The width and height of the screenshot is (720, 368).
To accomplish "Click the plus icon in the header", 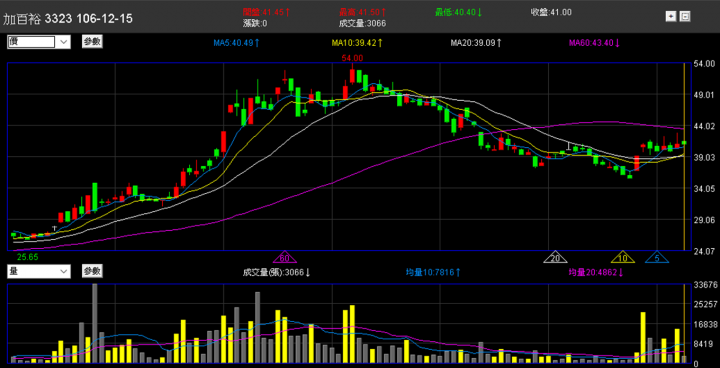I will pos(671,17).
